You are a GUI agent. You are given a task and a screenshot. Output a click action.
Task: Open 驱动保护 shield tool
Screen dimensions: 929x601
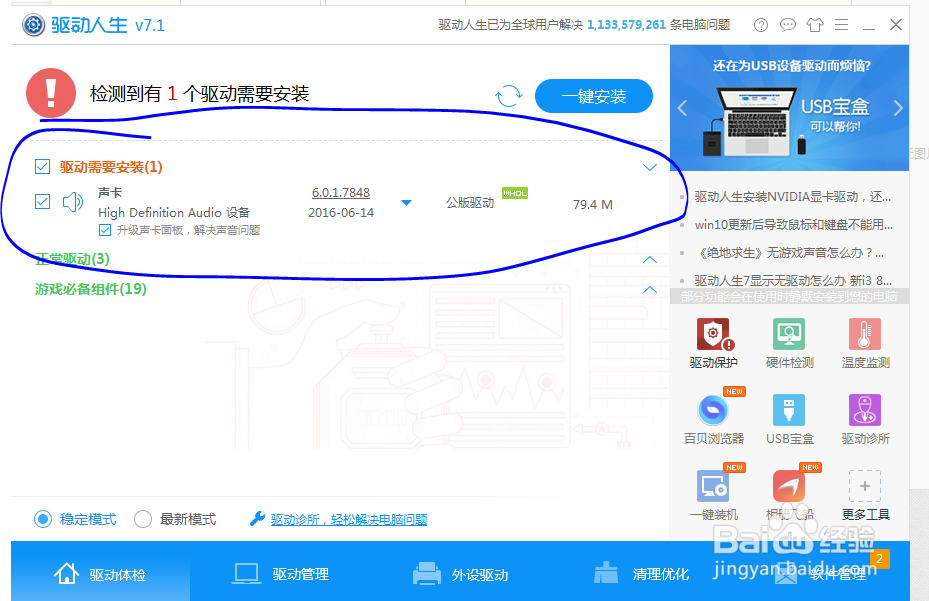tap(714, 335)
